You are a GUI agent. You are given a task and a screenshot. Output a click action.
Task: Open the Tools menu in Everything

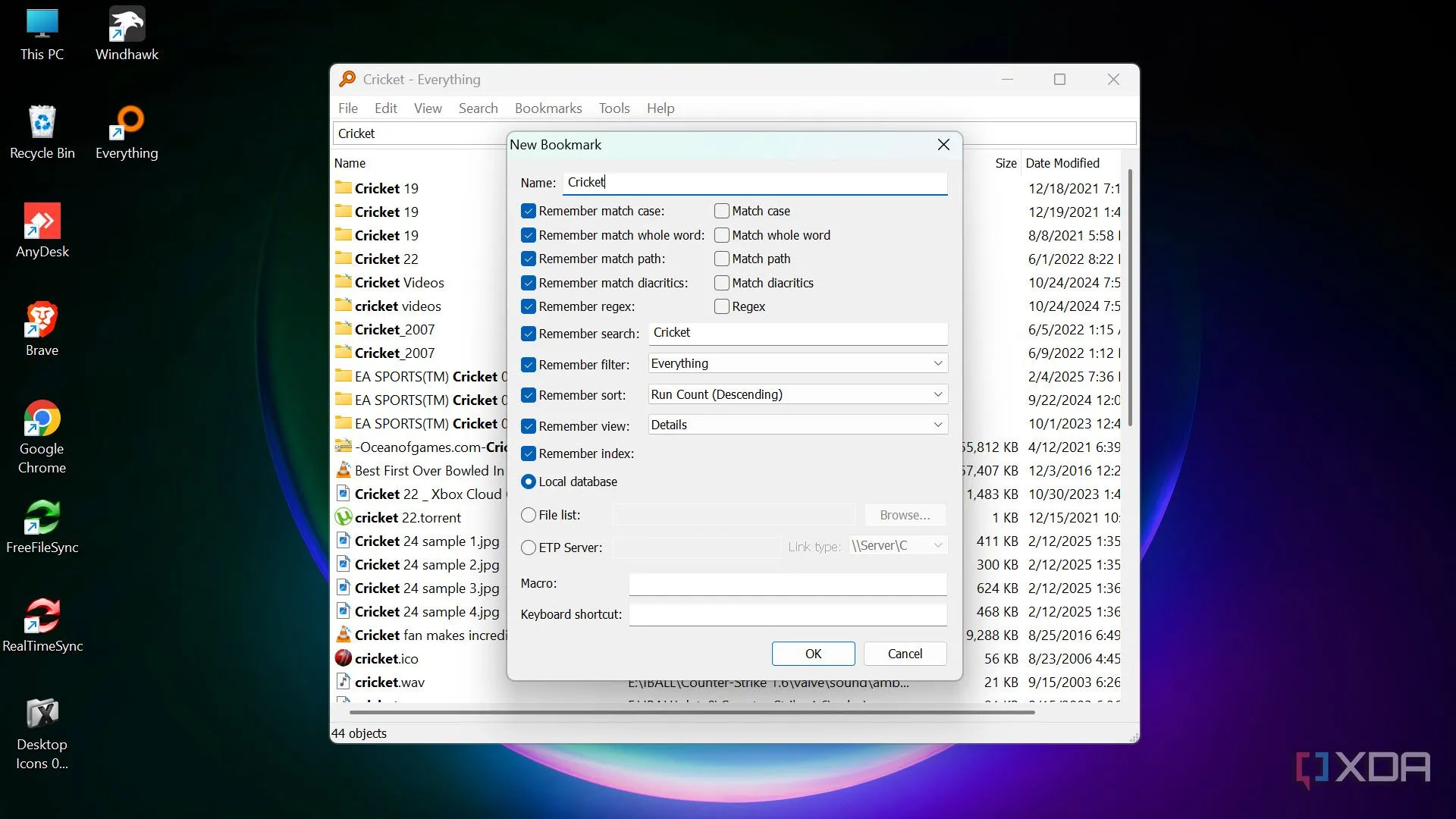click(614, 108)
